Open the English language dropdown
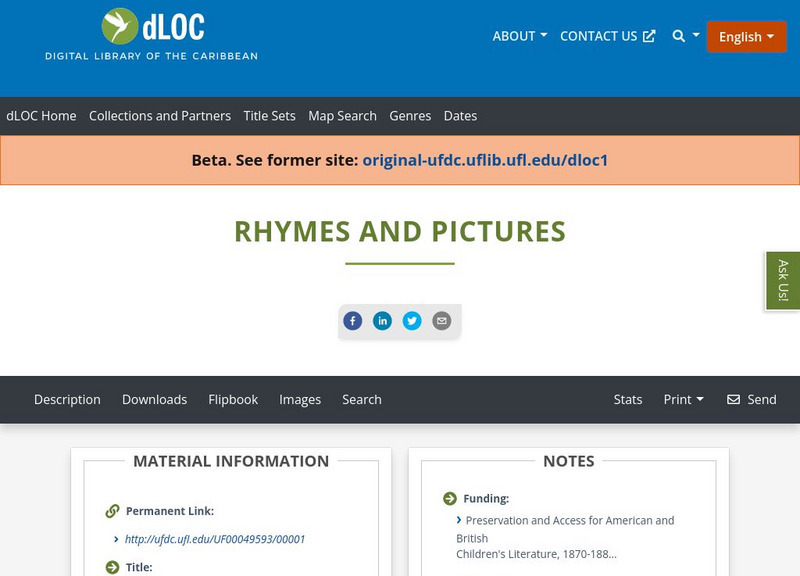800x576 pixels. (746, 36)
